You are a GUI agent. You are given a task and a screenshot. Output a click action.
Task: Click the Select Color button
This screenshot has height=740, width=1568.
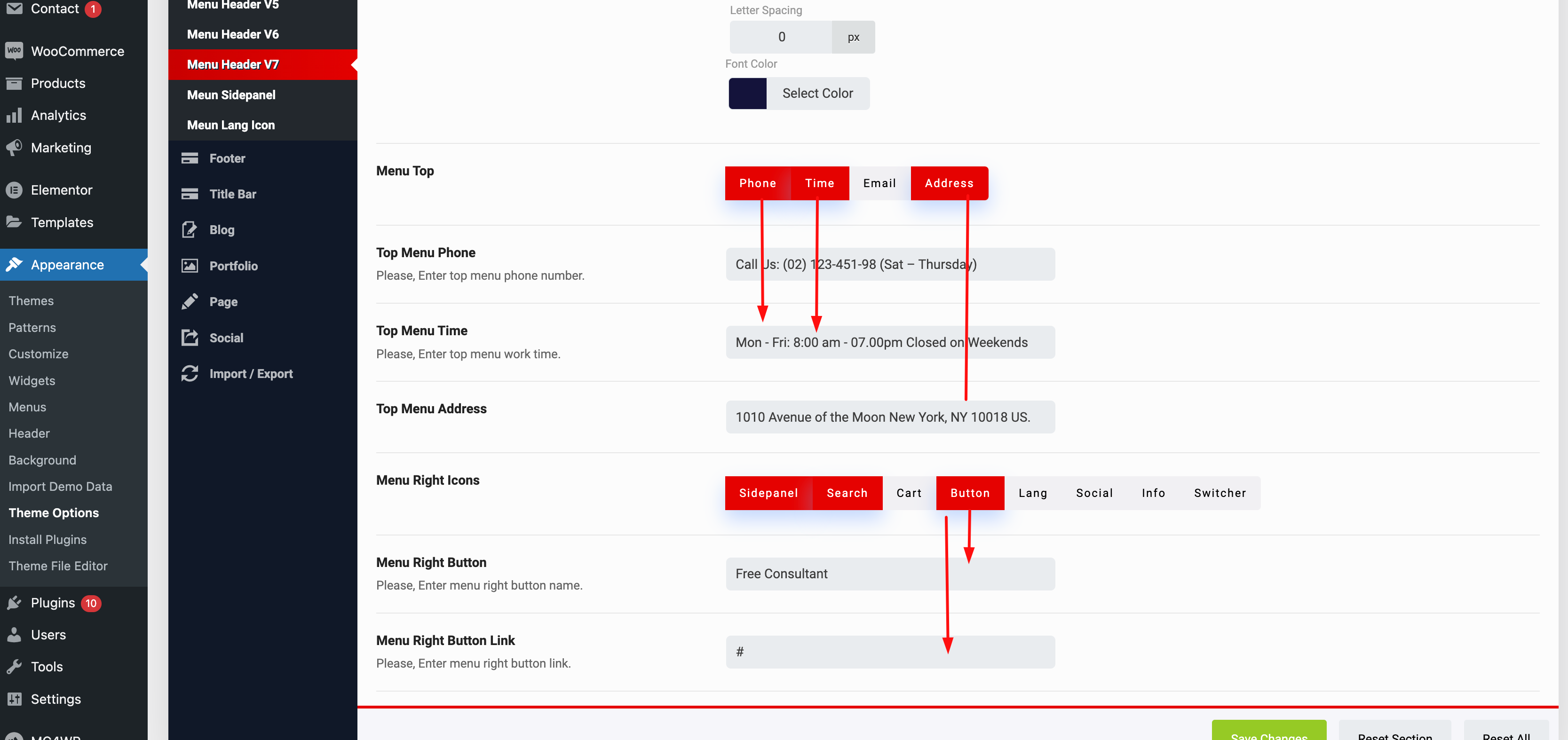817,93
